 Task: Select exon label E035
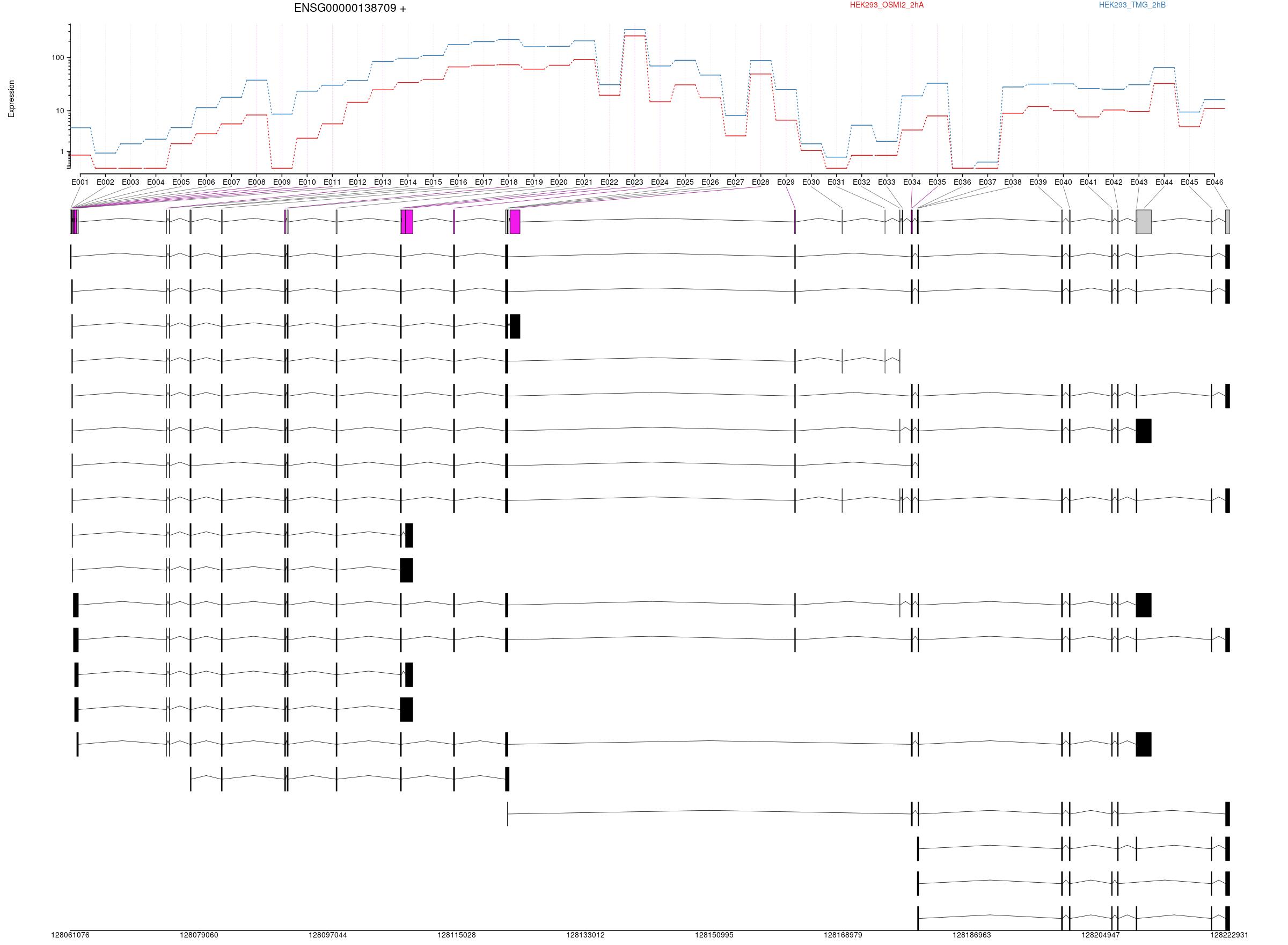click(937, 183)
